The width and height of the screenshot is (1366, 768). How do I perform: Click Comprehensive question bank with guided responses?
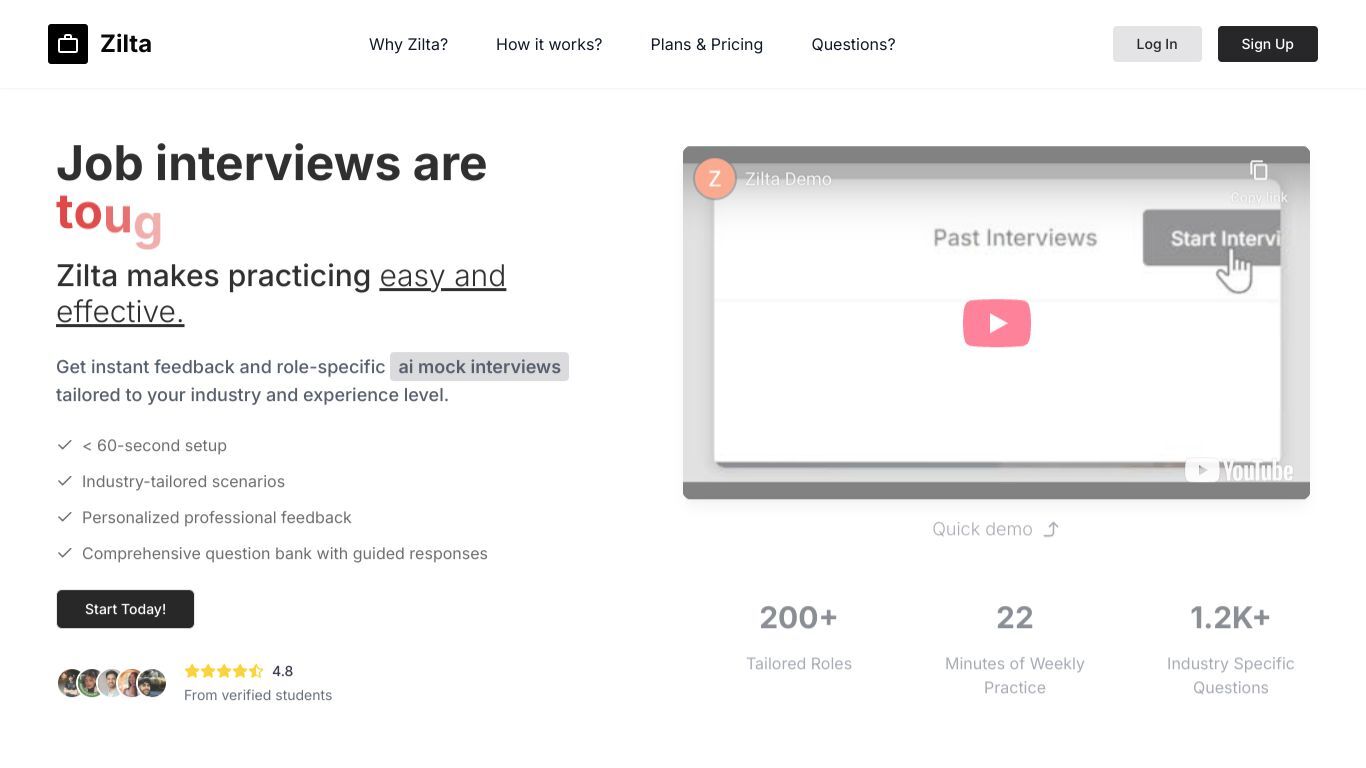[285, 553]
